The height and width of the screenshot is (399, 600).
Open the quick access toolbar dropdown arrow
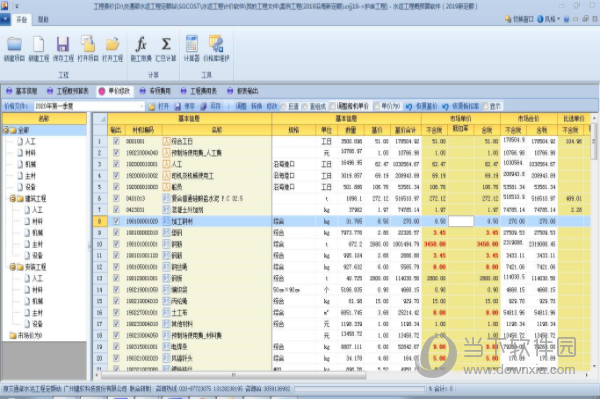[16, 6]
